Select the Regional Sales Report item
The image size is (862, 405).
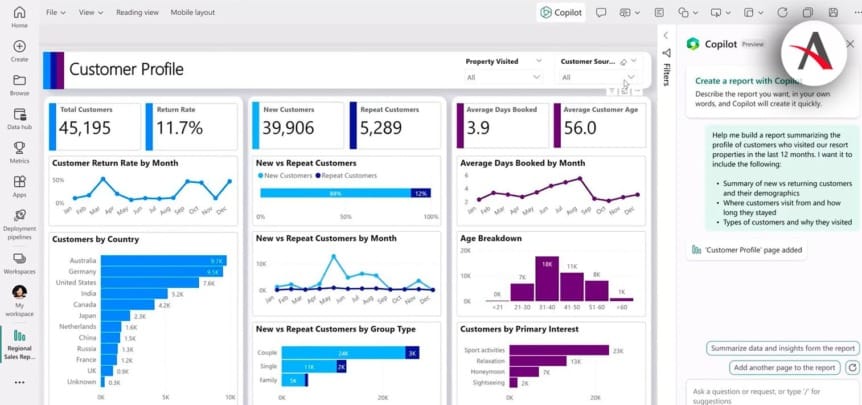point(19,345)
